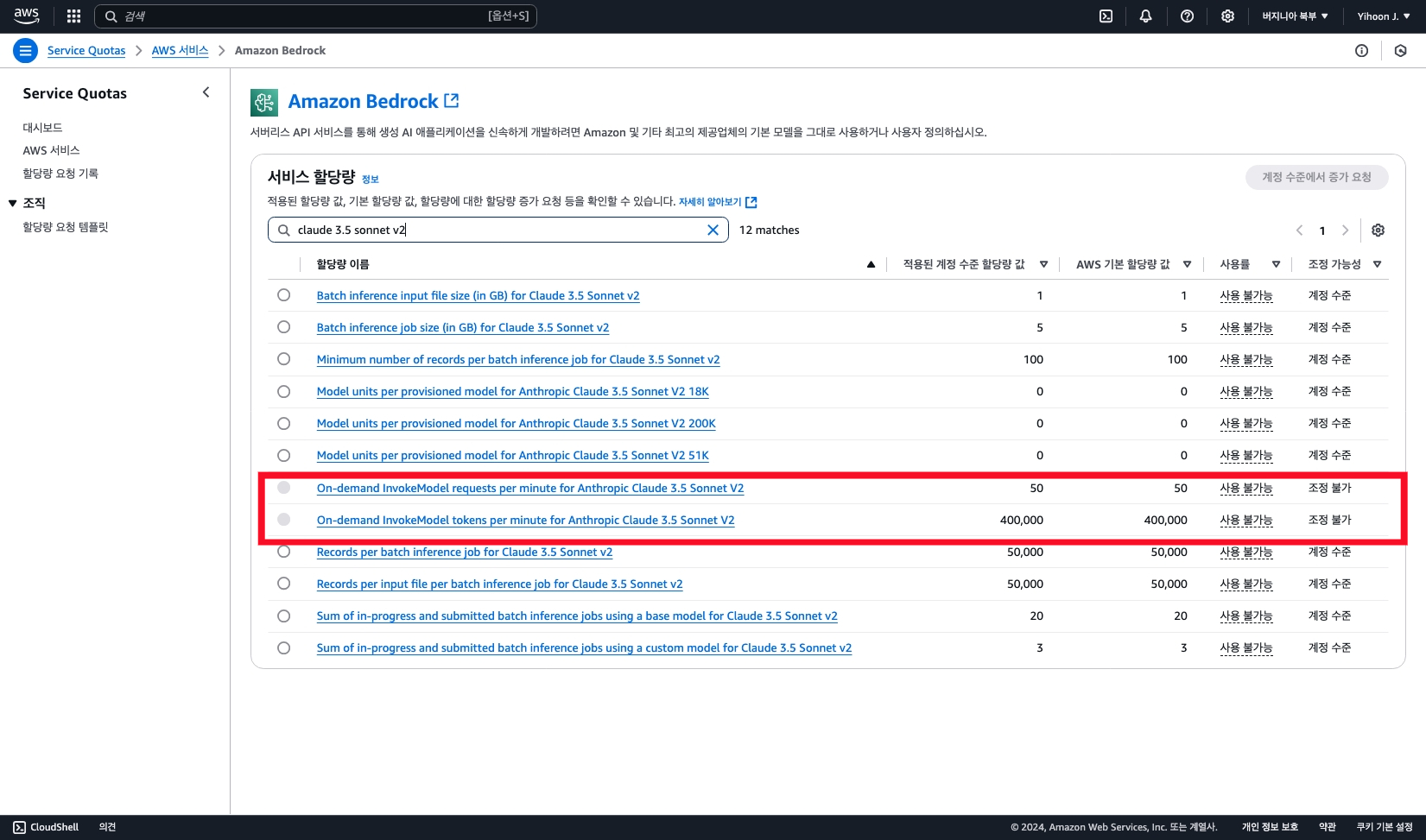This screenshot has width=1426, height=840.
Task: Open Batch inference input file size quota link
Action: (478, 296)
